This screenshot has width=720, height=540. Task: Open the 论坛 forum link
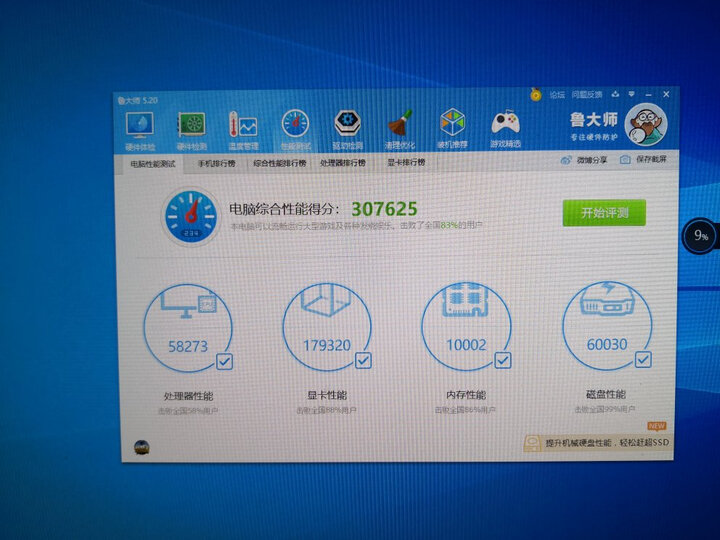coord(557,95)
